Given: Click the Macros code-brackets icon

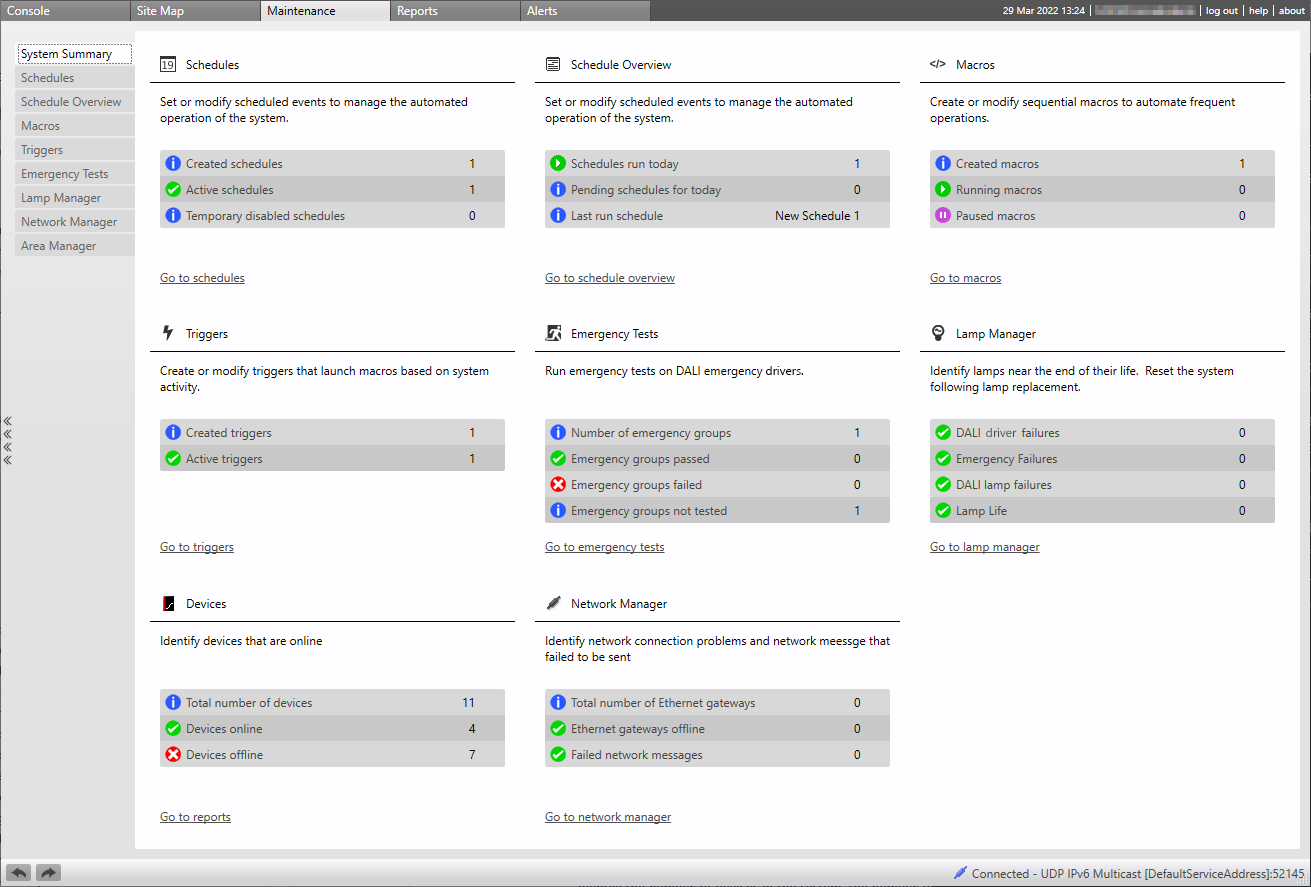Looking at the screenshot, I should (937, 64).
